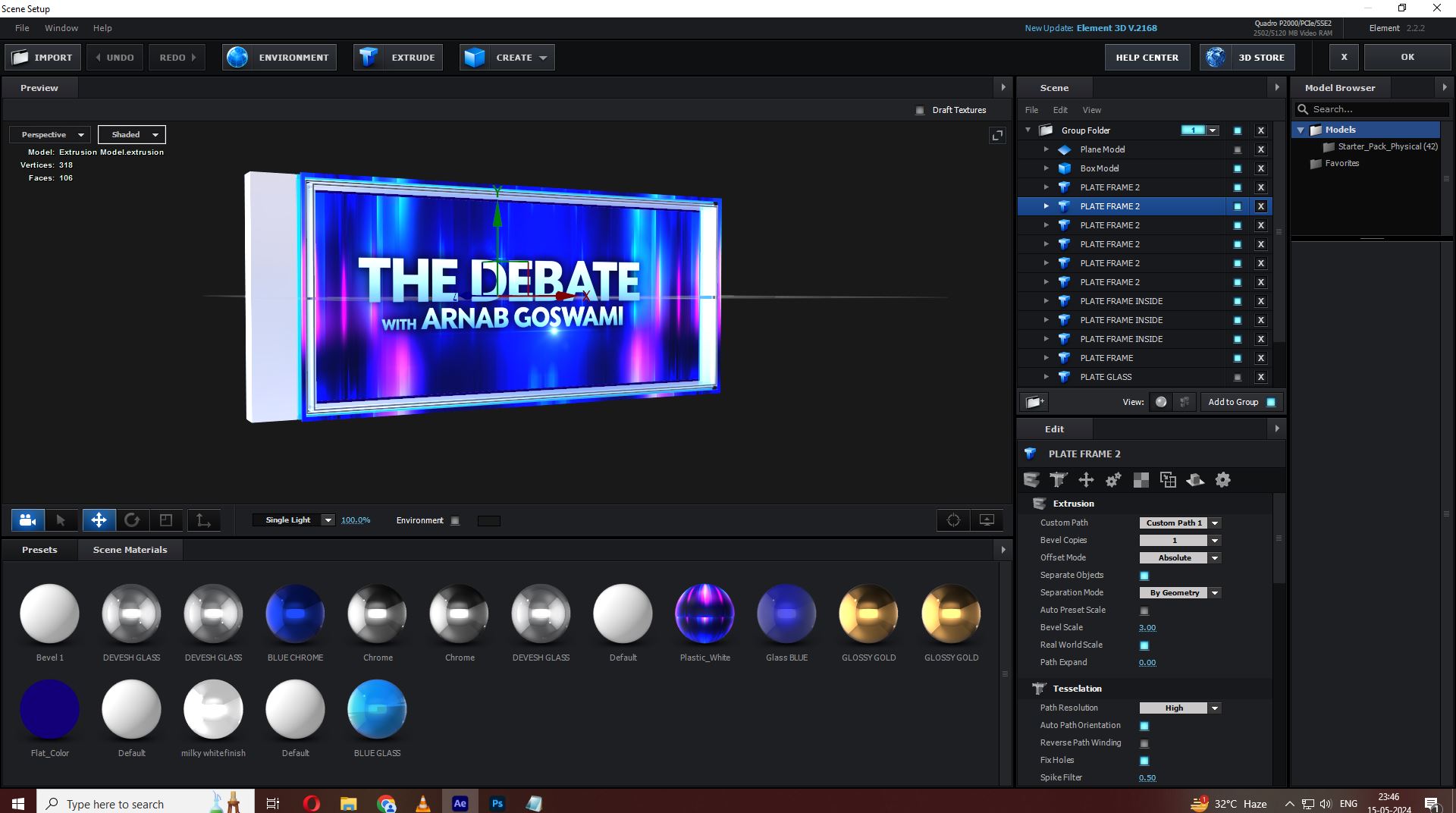The height and width of the screenshot is (813, 1456).
Task: Enable the Auto Preset Scale checkbox
Action: click(x=1144, y=611)
